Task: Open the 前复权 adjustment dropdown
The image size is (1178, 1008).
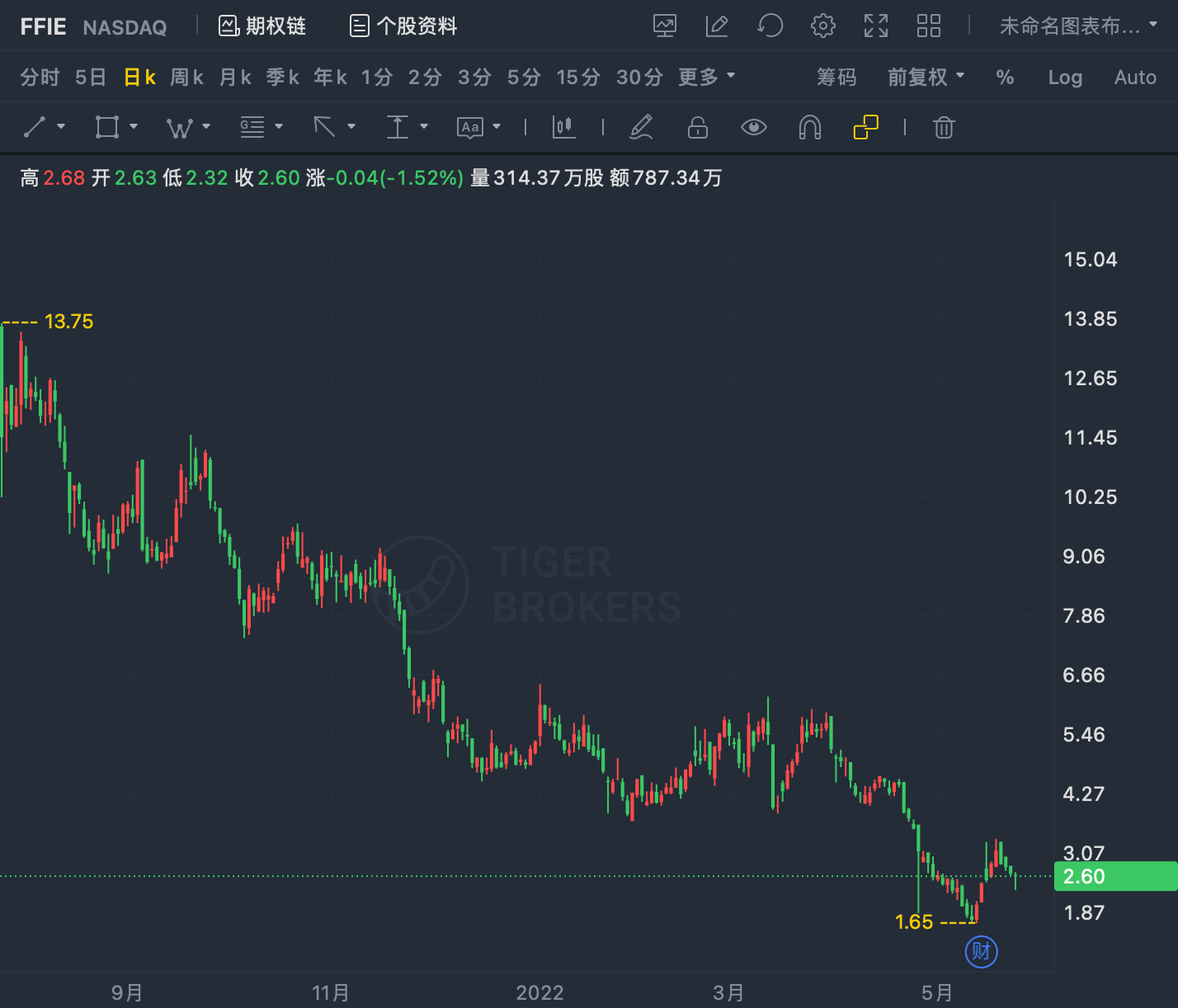Action: (x=926, y=77)
